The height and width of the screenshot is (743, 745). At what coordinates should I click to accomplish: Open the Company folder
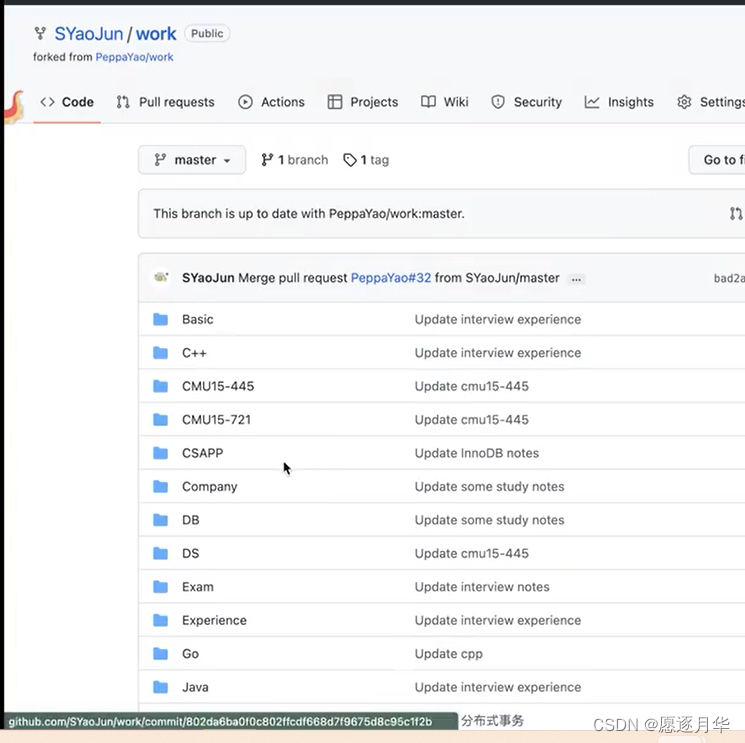[x=210, y=487]
